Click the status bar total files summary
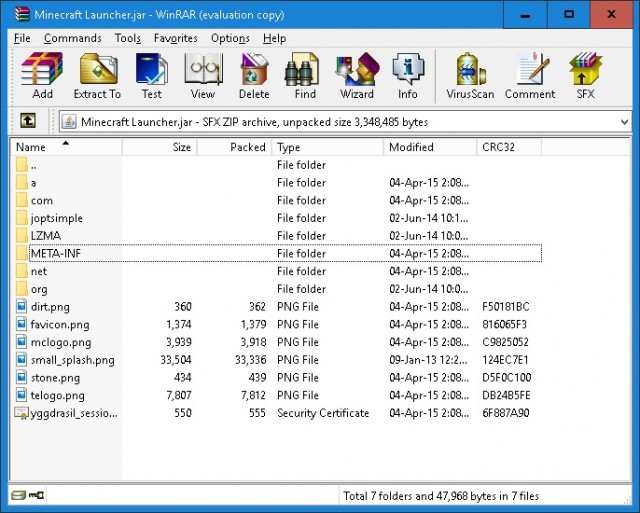The image size is (640, 513). click(x=441, y=496)
